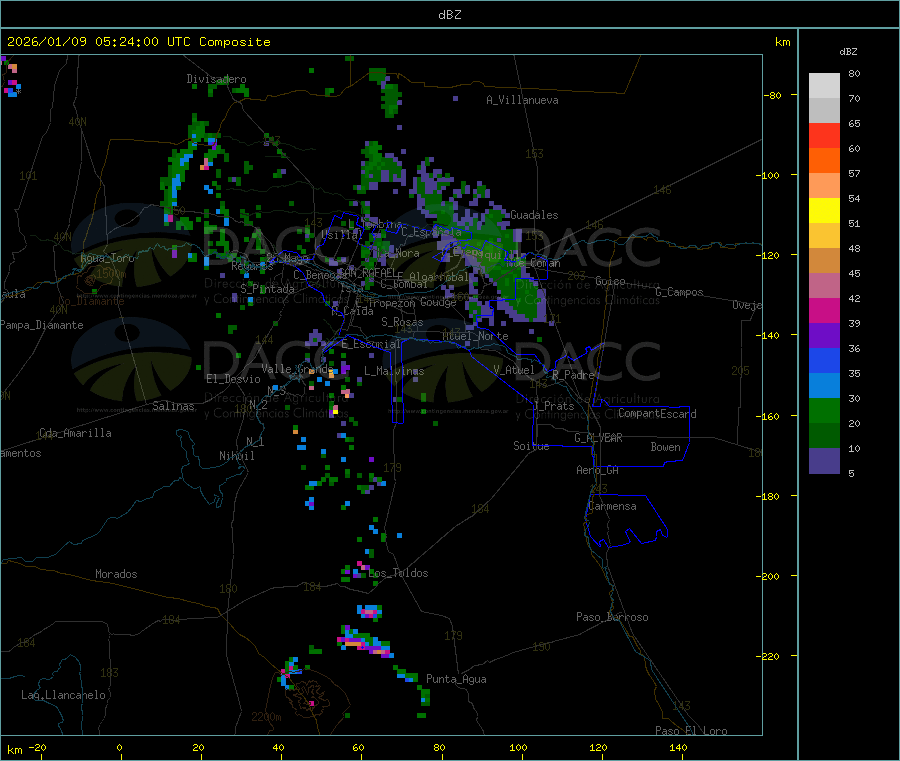Image resolution: width=900 pixels, height=761 pixels.
Task: Select the Agua_Toro location label
Action: tap(107, 258)
